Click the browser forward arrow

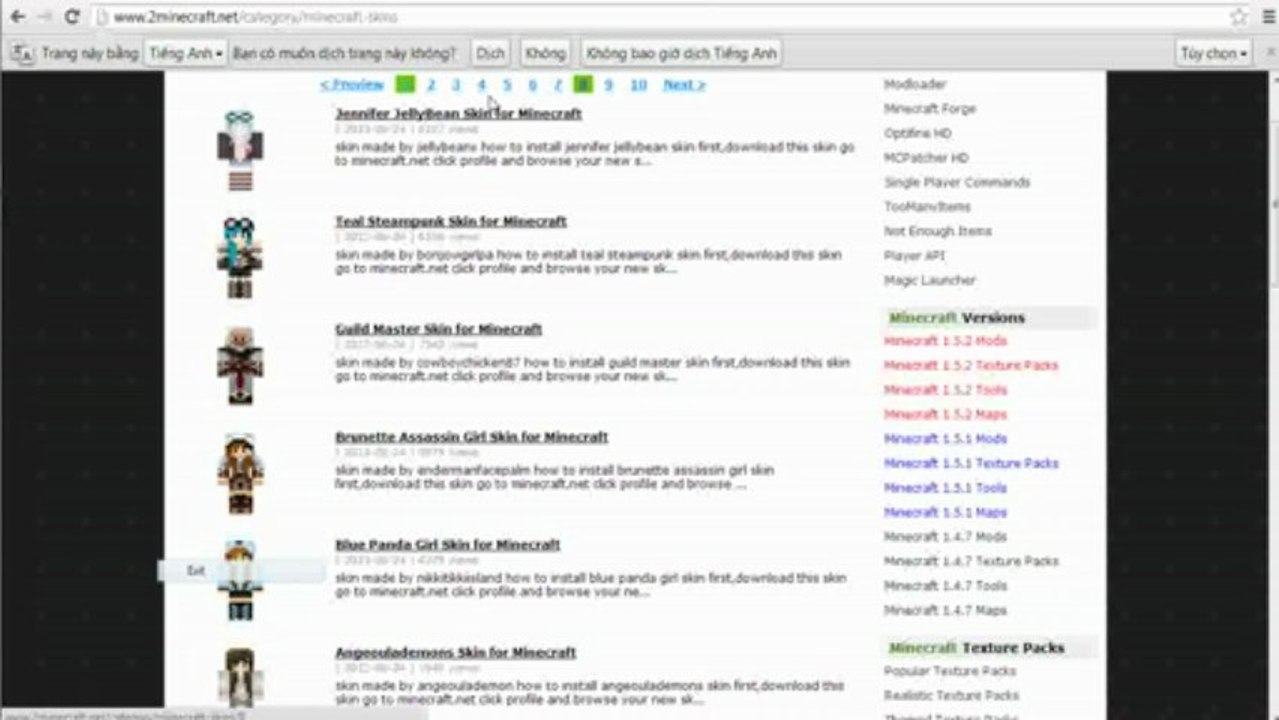[44, 17]
